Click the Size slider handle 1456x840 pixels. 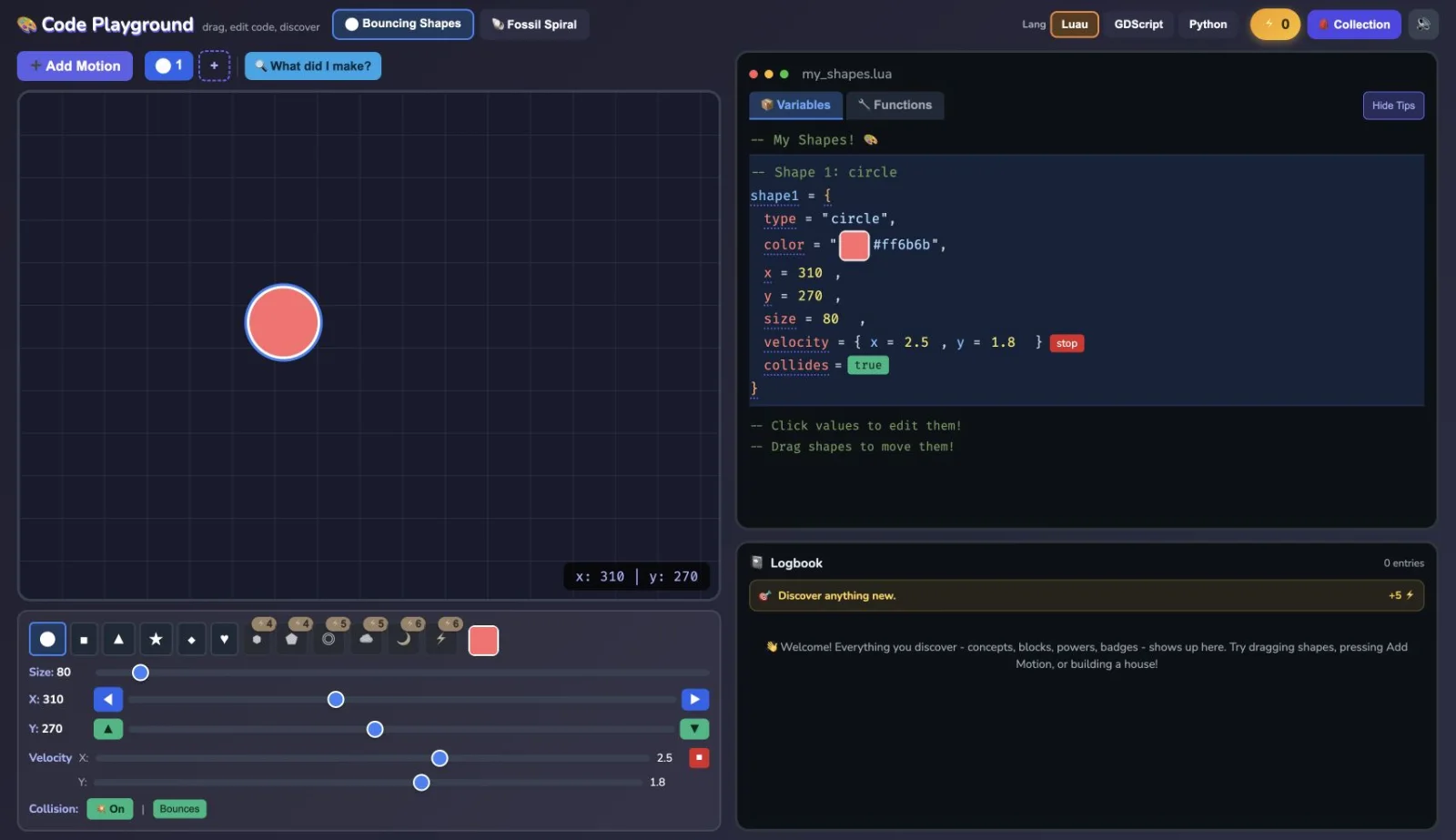140,673
